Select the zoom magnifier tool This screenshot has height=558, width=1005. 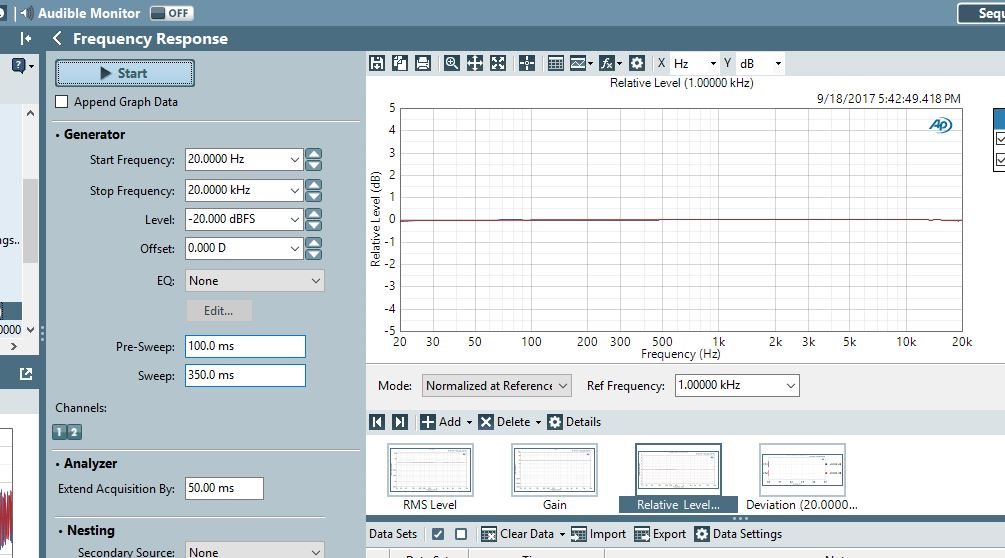pos(452,63)
